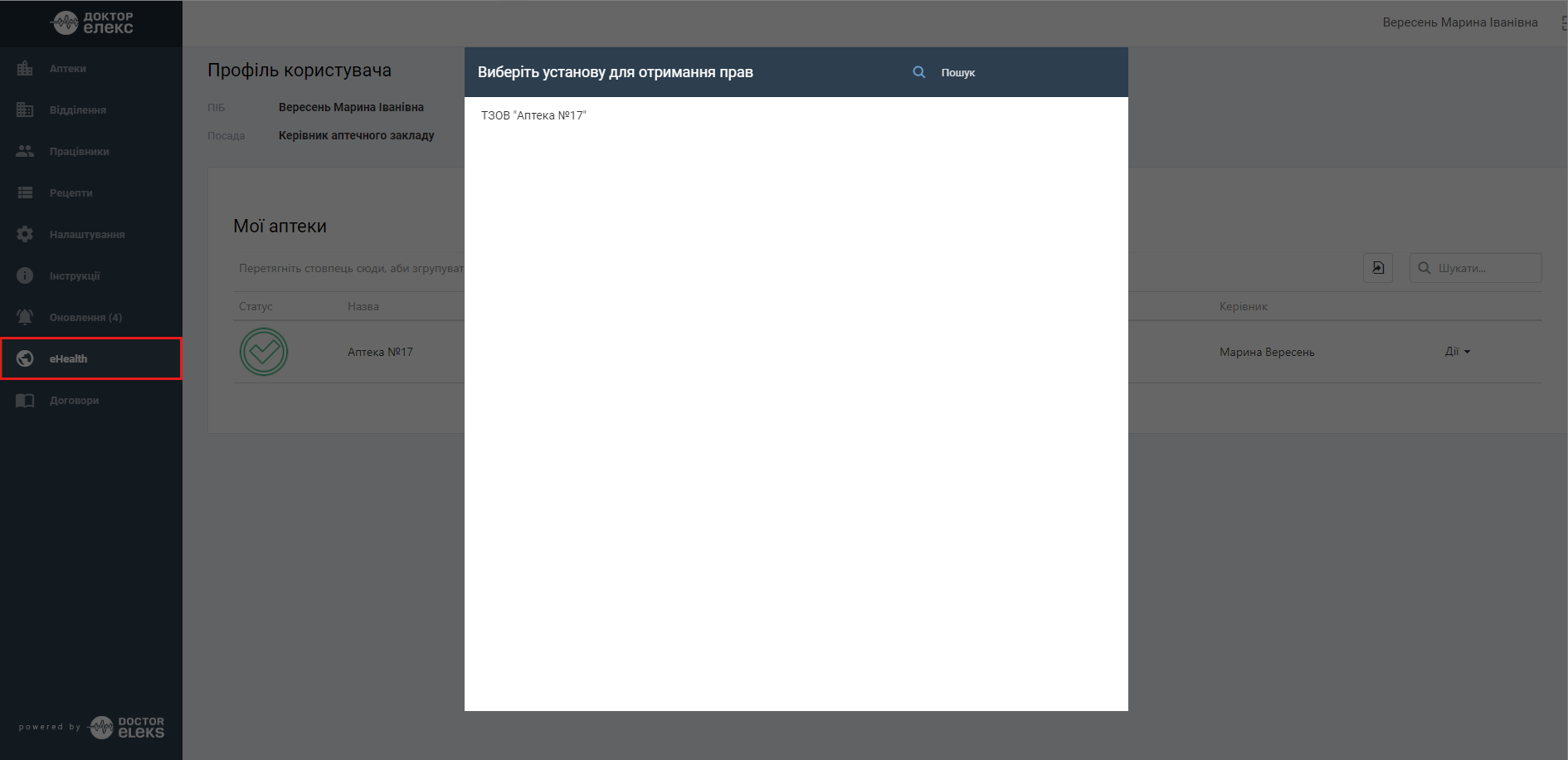Choose ТЗОВ "Аптека №17" in the dialog

(533, 115)
